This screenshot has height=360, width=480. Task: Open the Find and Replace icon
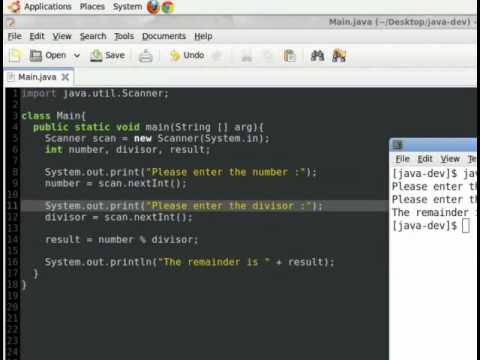(x=339, y=56)
